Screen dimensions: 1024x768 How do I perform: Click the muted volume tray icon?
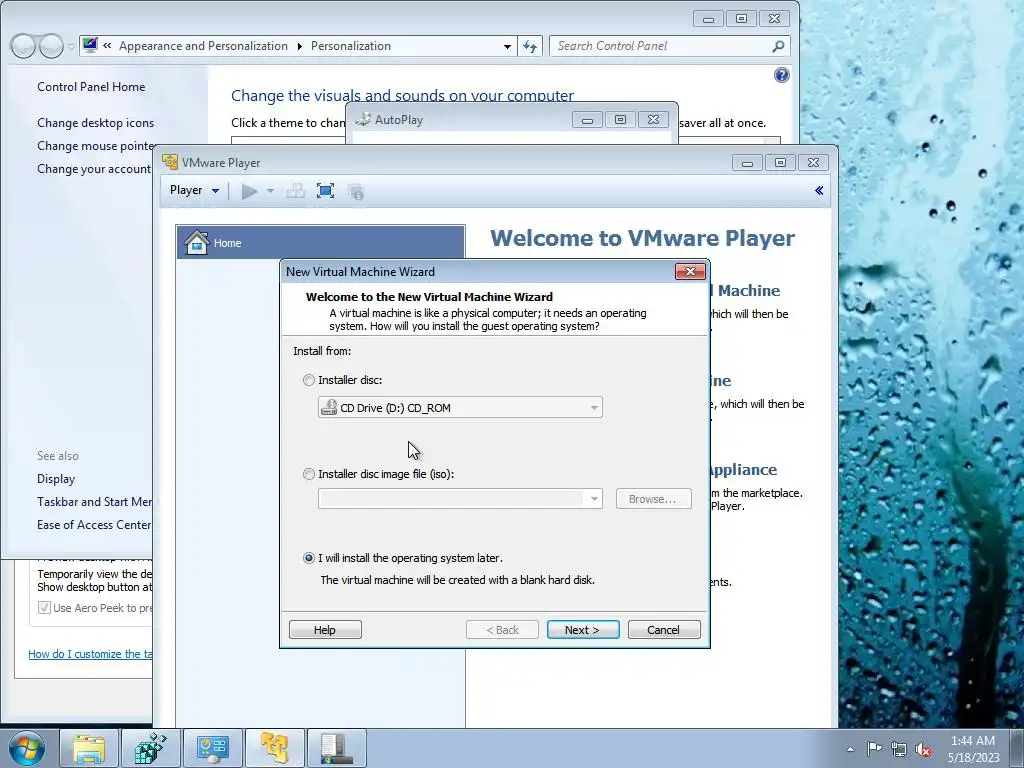(923, 749)
